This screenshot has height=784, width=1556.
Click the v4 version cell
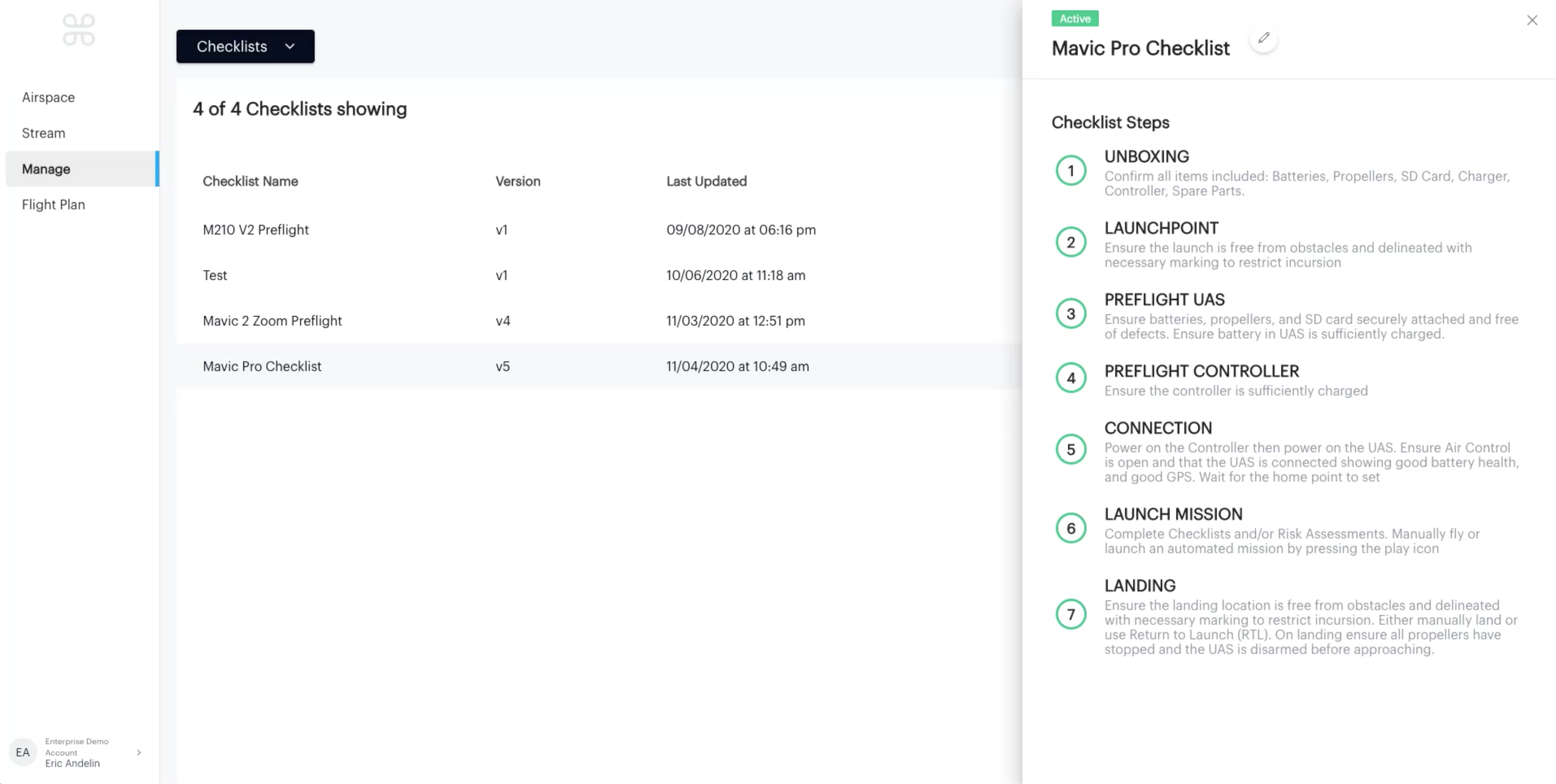click(503, 321)
